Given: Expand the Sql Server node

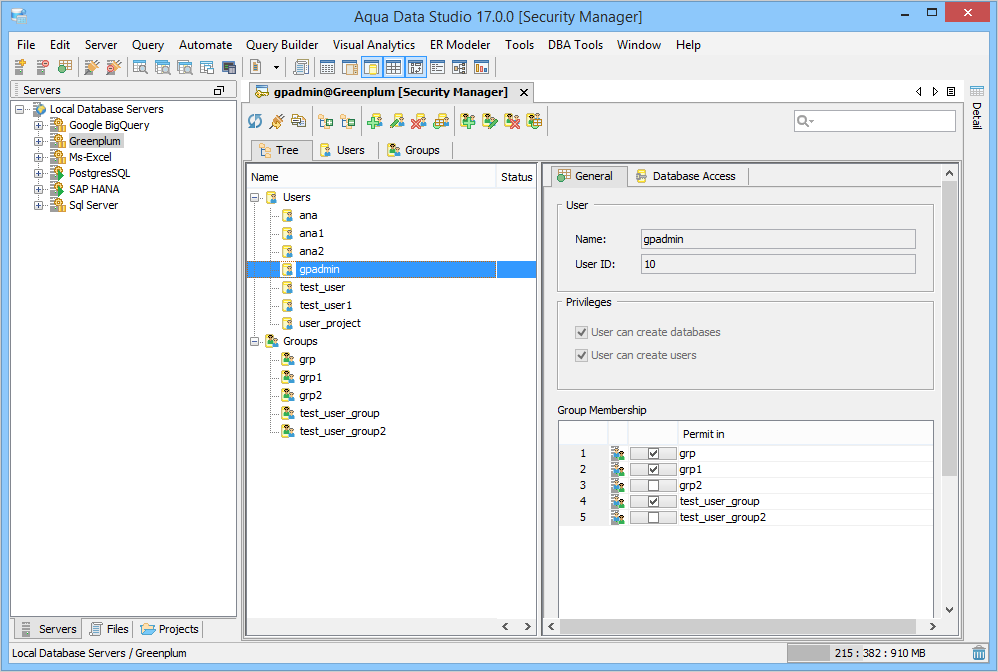Looking at the screenshot, I should (39, 205).
